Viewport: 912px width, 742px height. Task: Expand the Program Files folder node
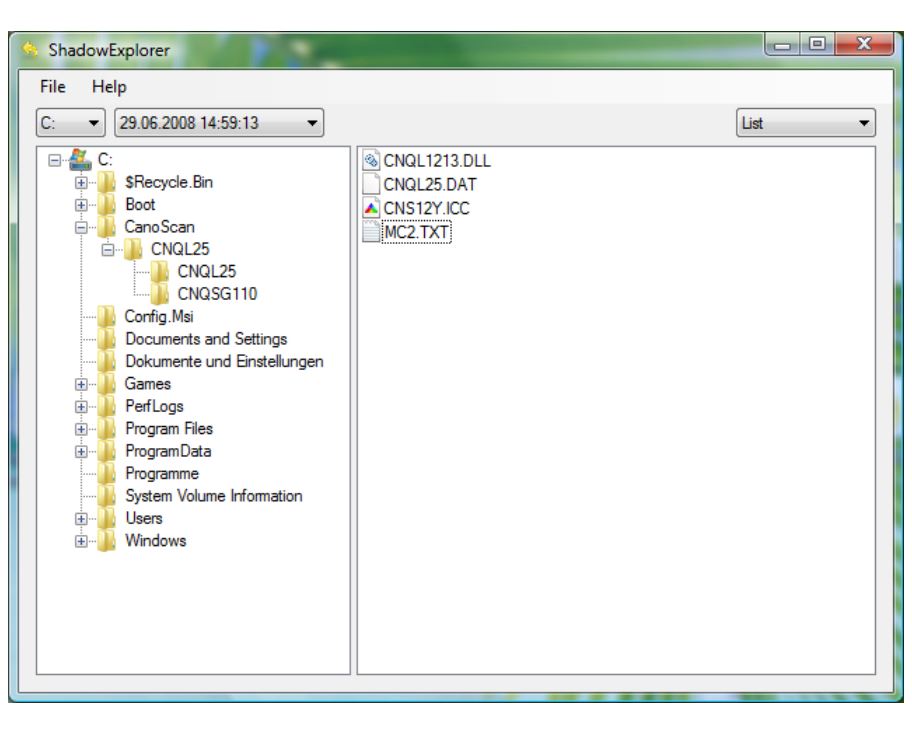pyautogui.click(x=81, y=429)
